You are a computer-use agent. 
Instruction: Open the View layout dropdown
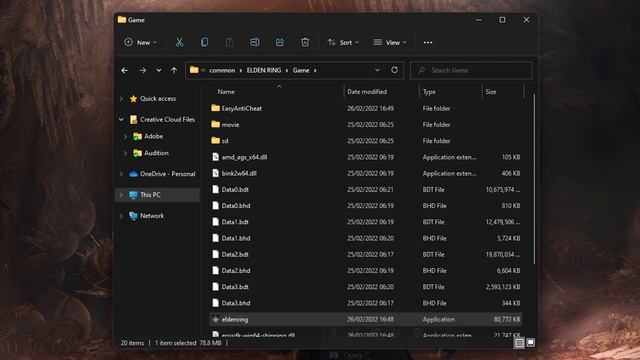click(x=390, y=42)
